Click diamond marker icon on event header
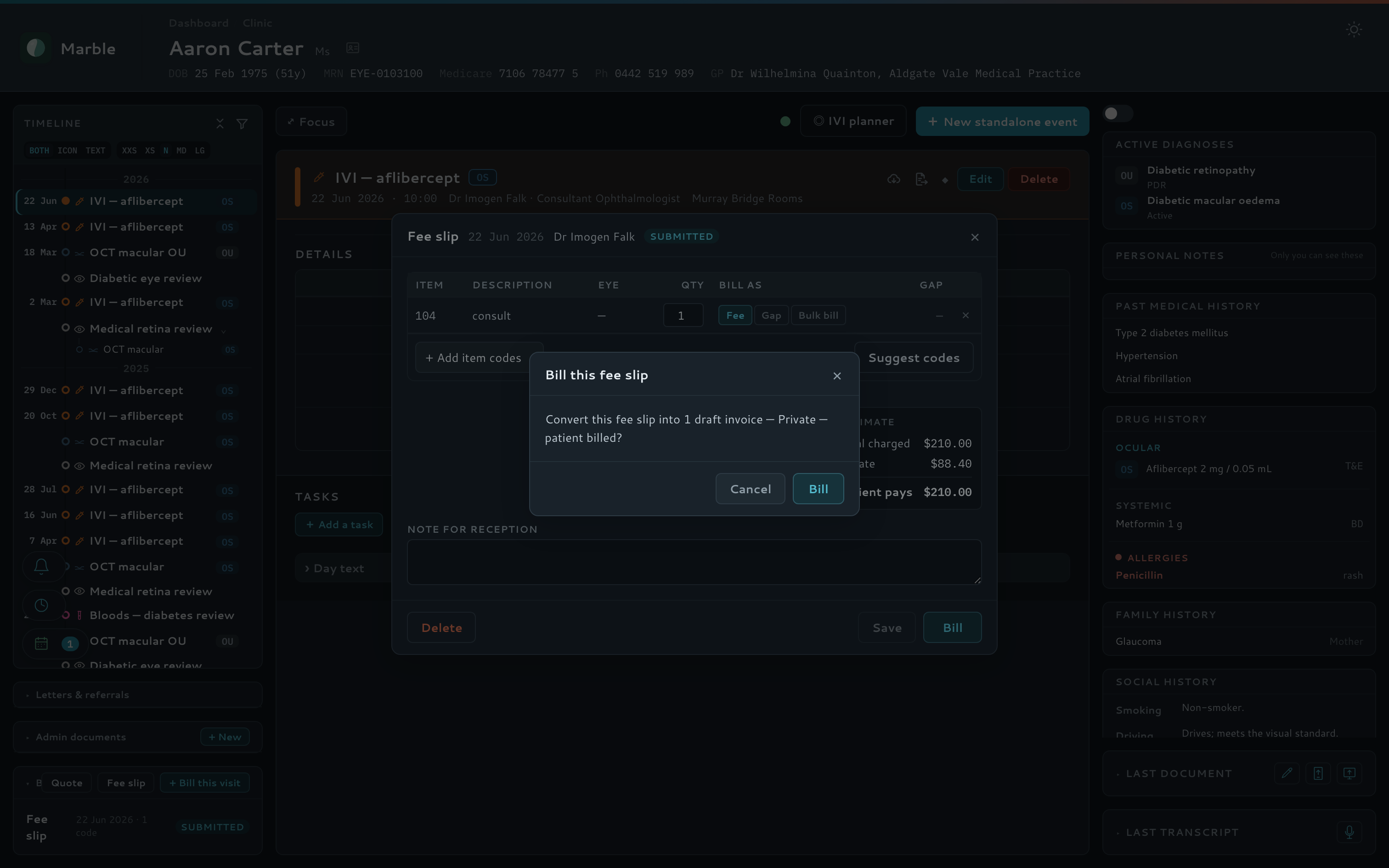Viewport: 1389px width, 868px height. click(x=945, y=180)
